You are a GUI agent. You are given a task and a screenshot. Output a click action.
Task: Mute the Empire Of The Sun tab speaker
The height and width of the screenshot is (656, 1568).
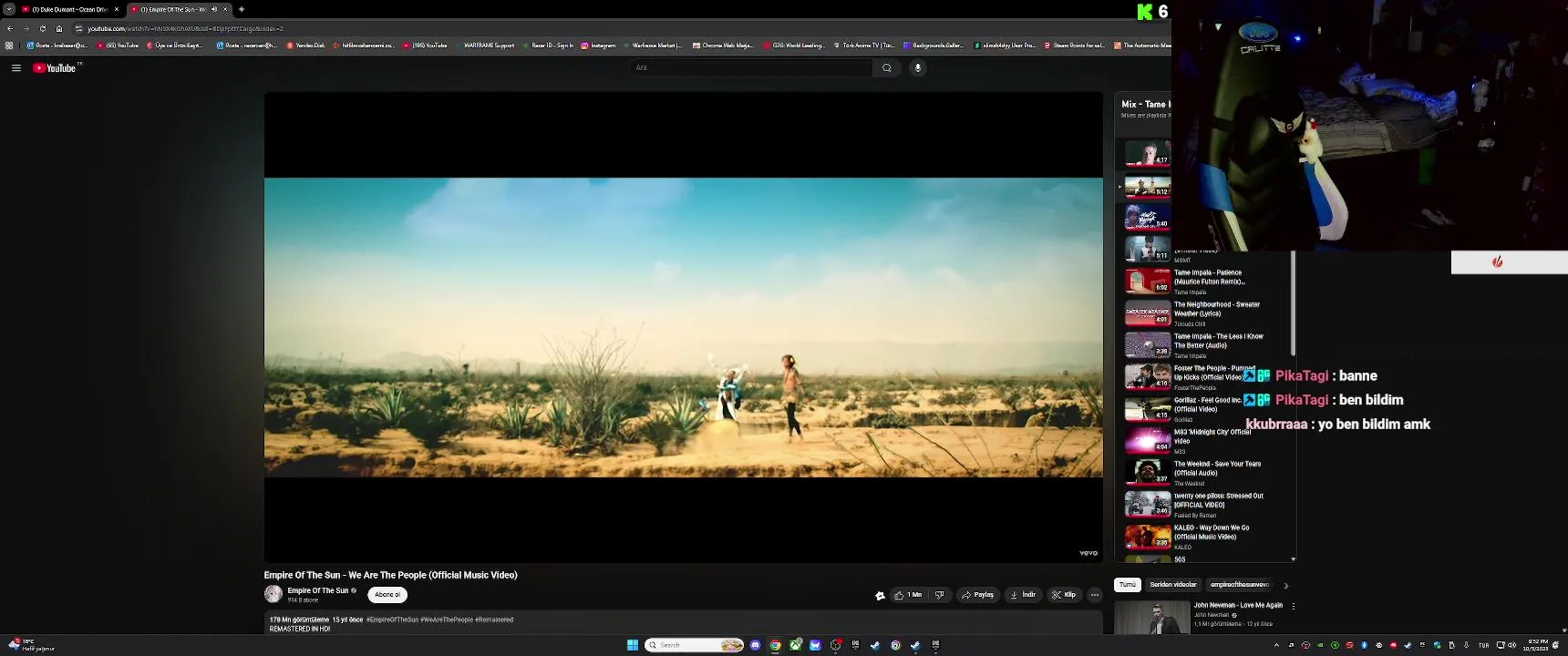214,9
